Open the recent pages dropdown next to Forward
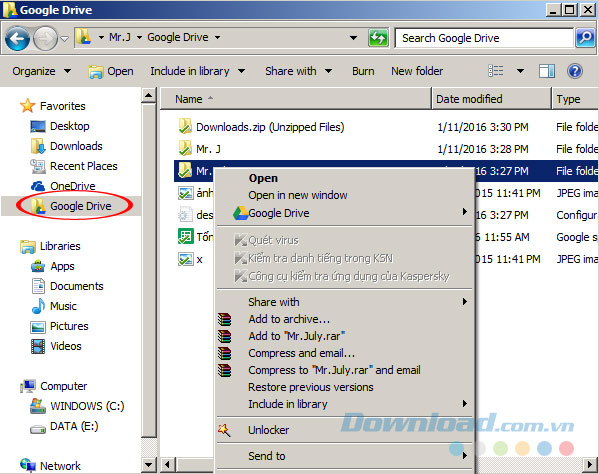 (x=65, y=39)
